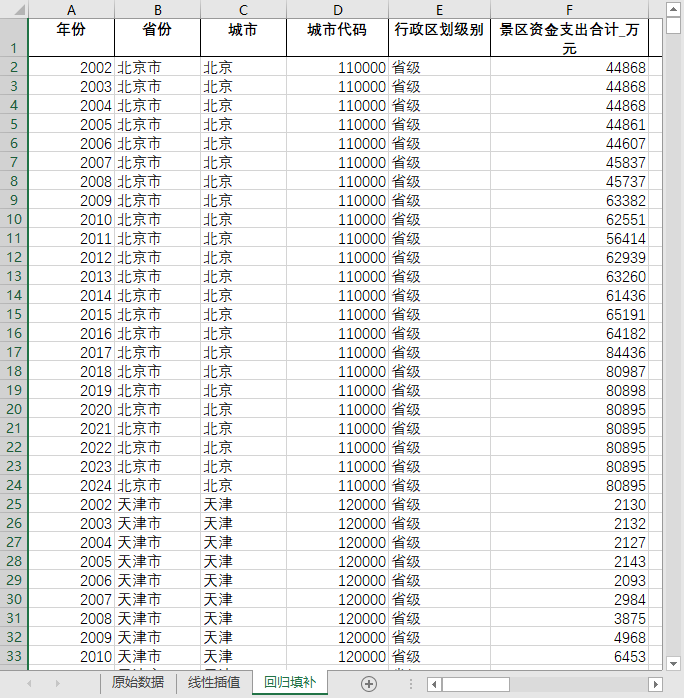Click the 年份 header cell

pyautogui.click(x=71, y=37)
